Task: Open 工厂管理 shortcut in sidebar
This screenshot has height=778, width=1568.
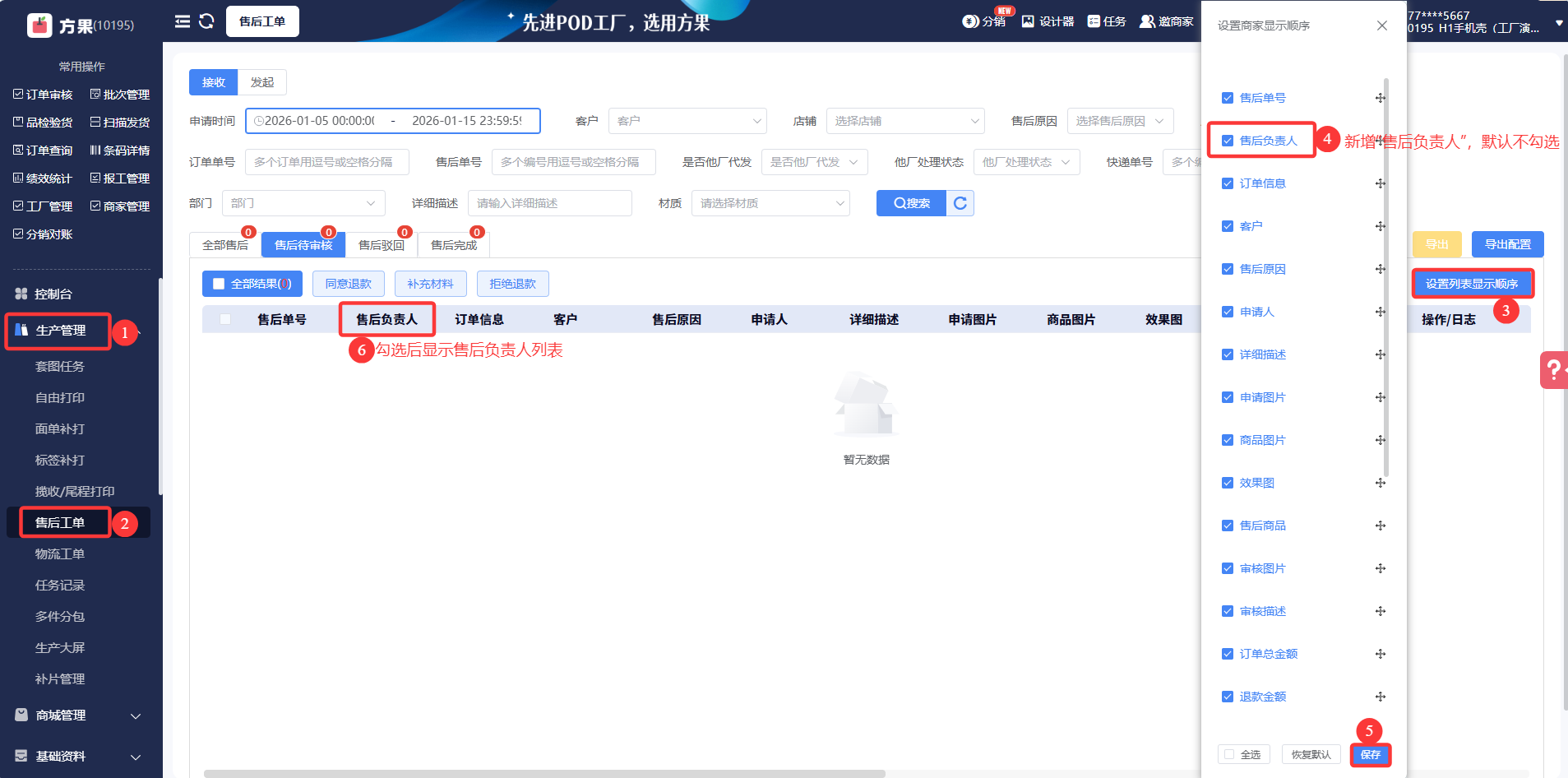Action: coord(43,206)
